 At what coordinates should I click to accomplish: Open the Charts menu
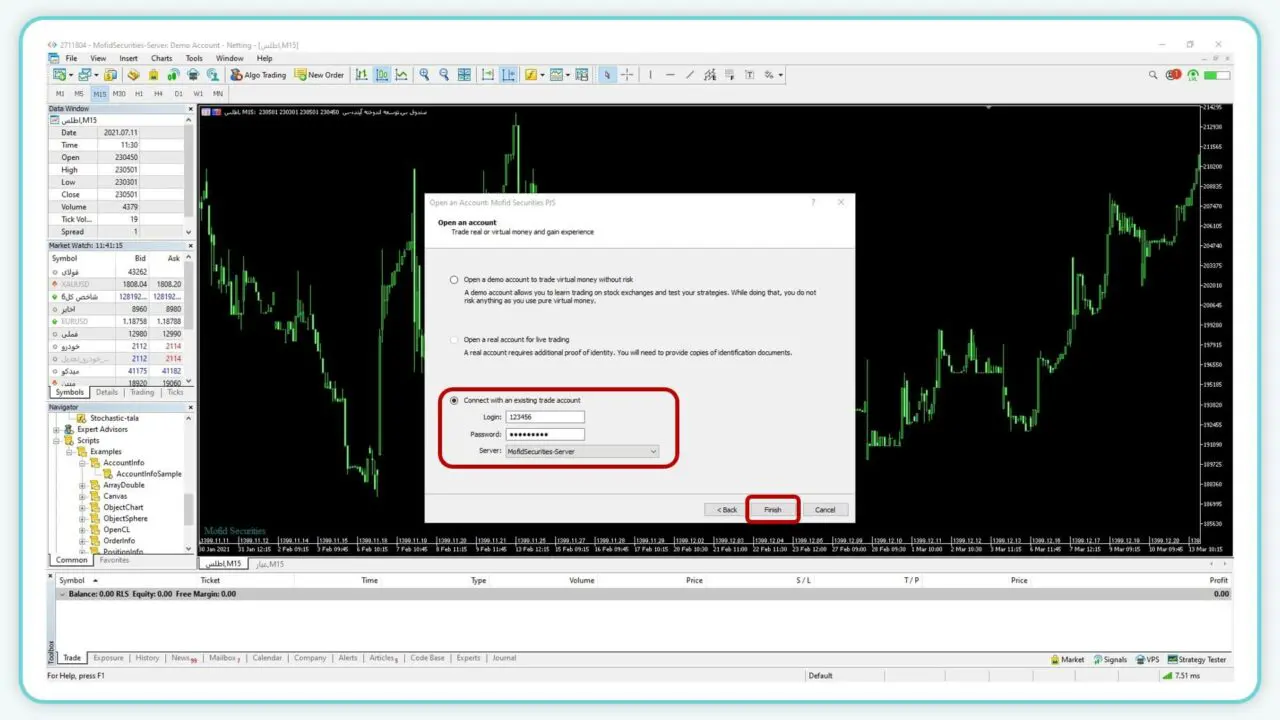coord(161,58)
